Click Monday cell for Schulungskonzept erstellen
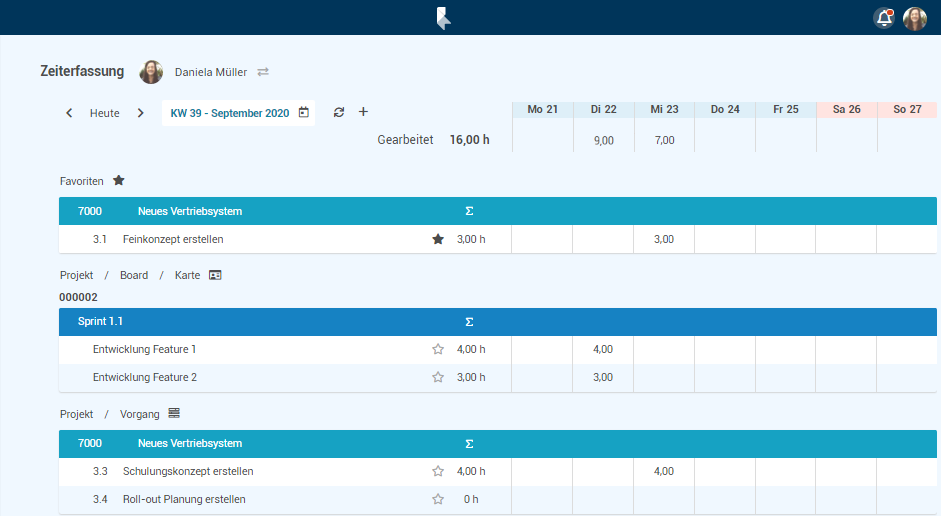This screenshot has height=516, width=941. tap(541, 471)
